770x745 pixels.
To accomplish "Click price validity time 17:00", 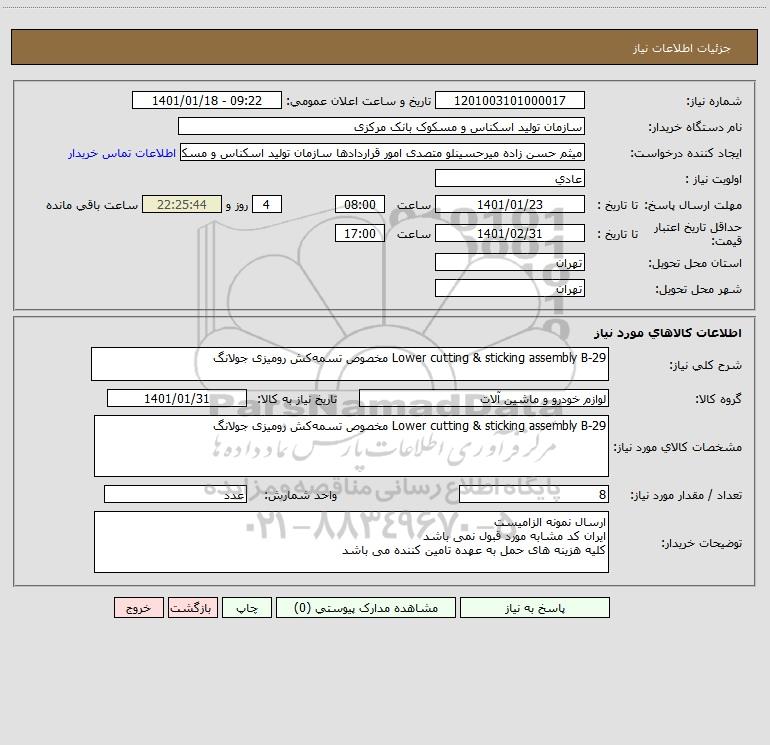I will [x=359, y=233].
